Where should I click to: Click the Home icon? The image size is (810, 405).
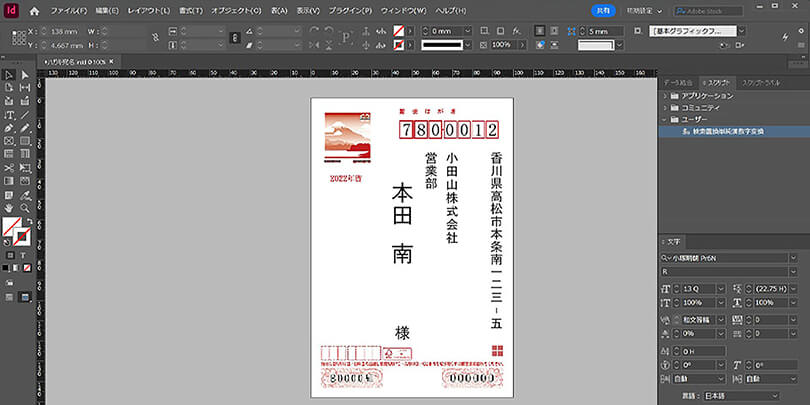click(x=34, y=10)
